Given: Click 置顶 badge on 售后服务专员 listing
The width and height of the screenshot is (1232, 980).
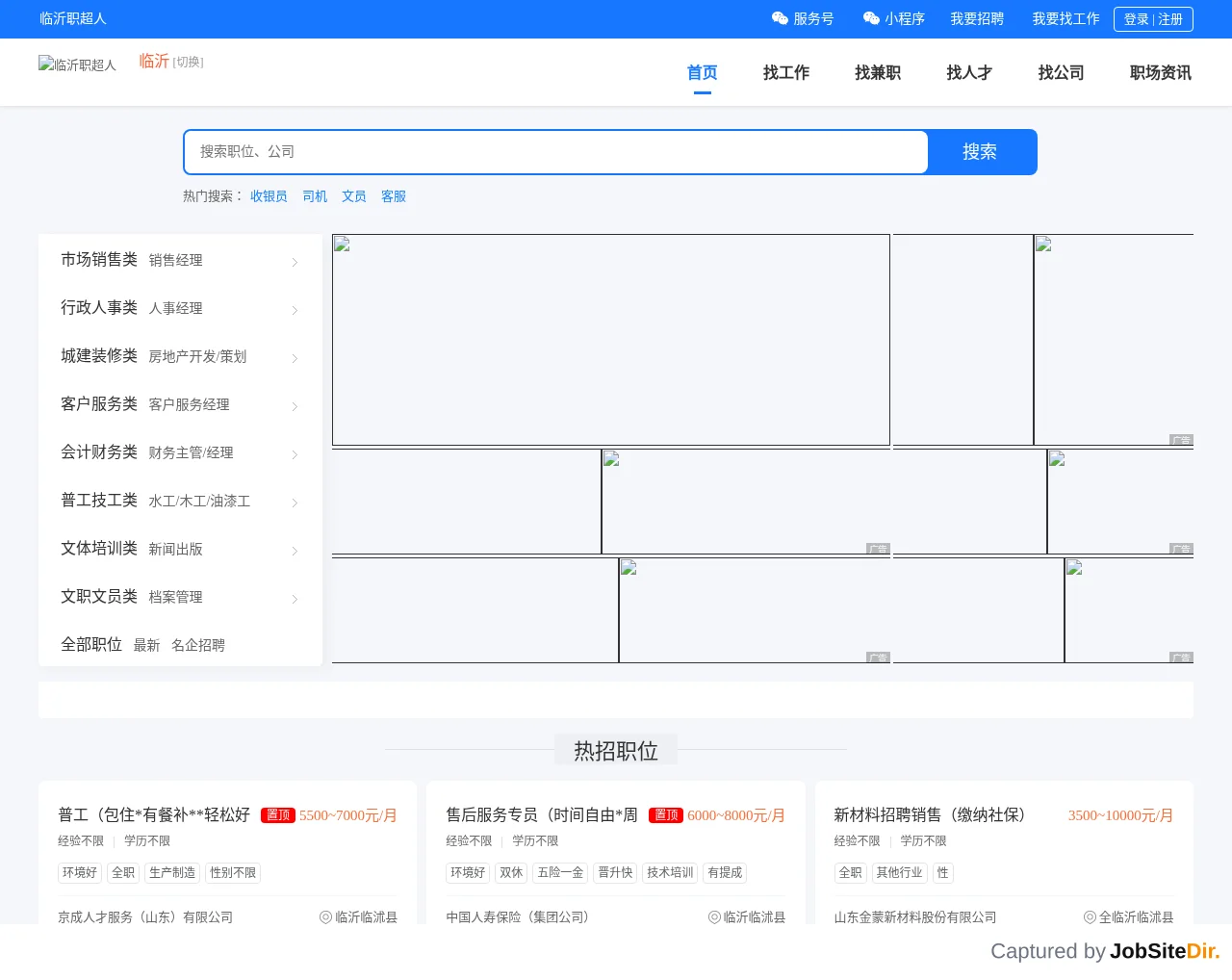Looking at the screenshot, I should [666, 815].
